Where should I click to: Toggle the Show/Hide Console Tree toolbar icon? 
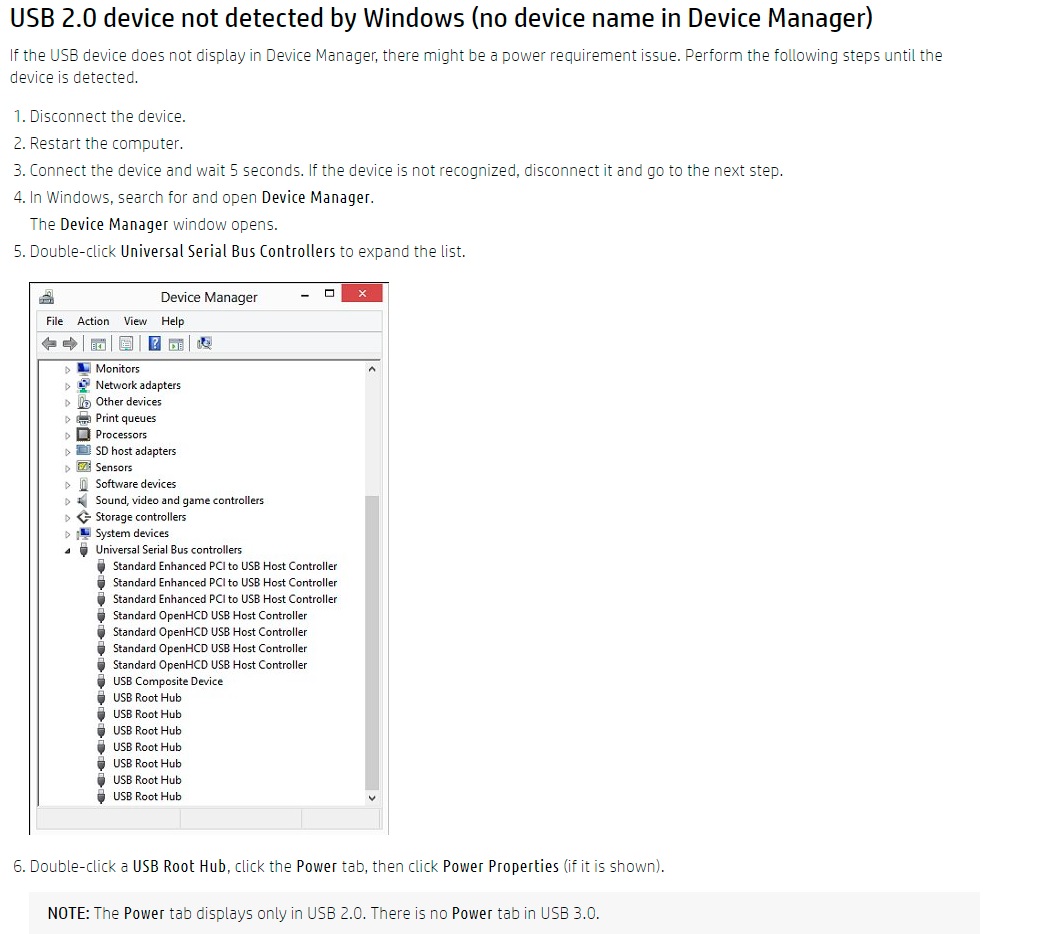click(x=98, y=344)
